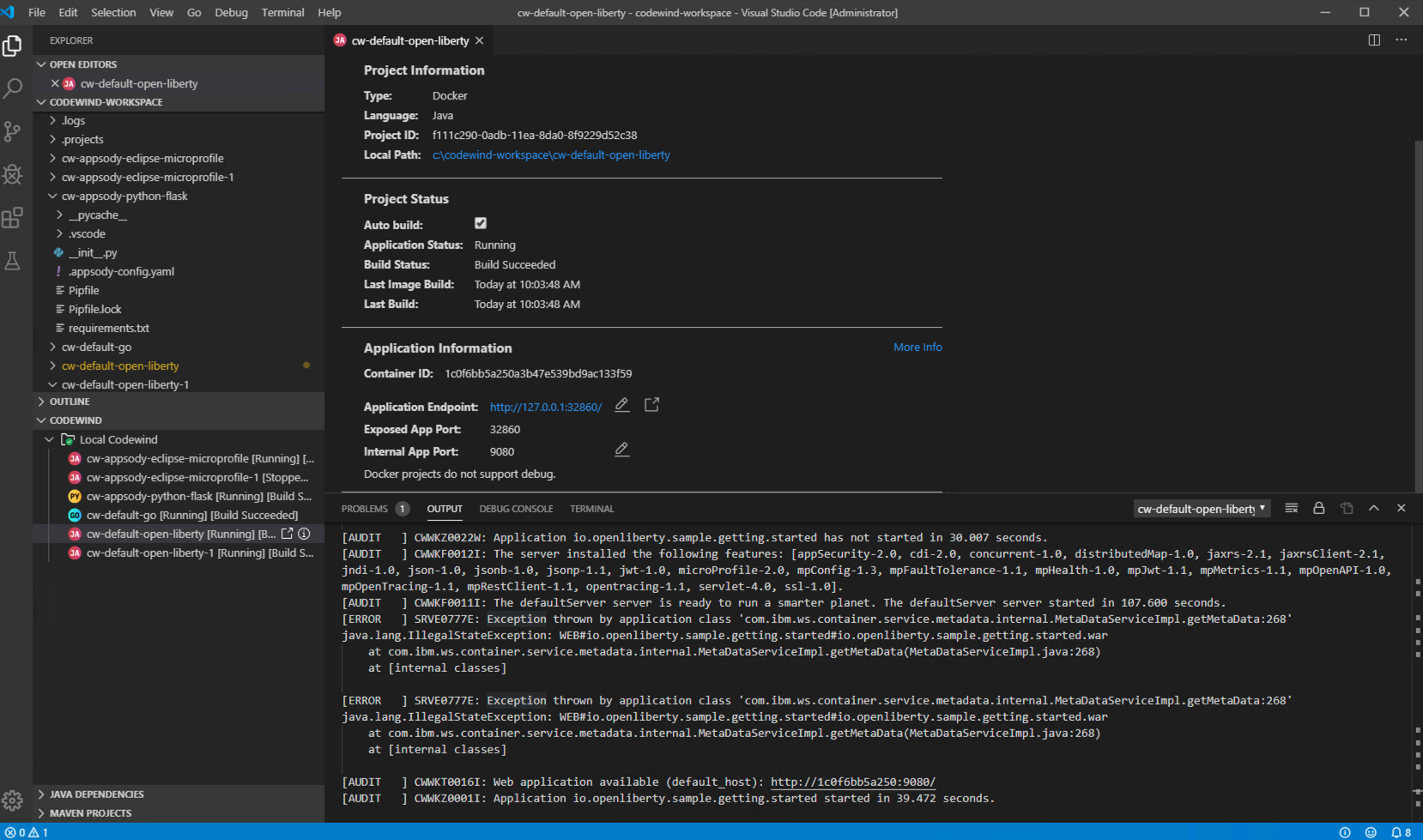The image size is (1423, 840).
Task: Show info for cw-default-open-liberty project
Action: 304,534
